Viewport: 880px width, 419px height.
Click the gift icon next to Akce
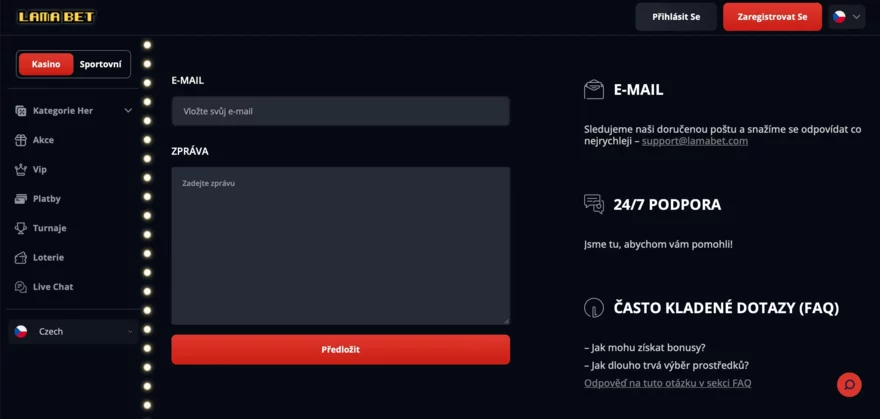pyautogui.click(x=20, y=140)
